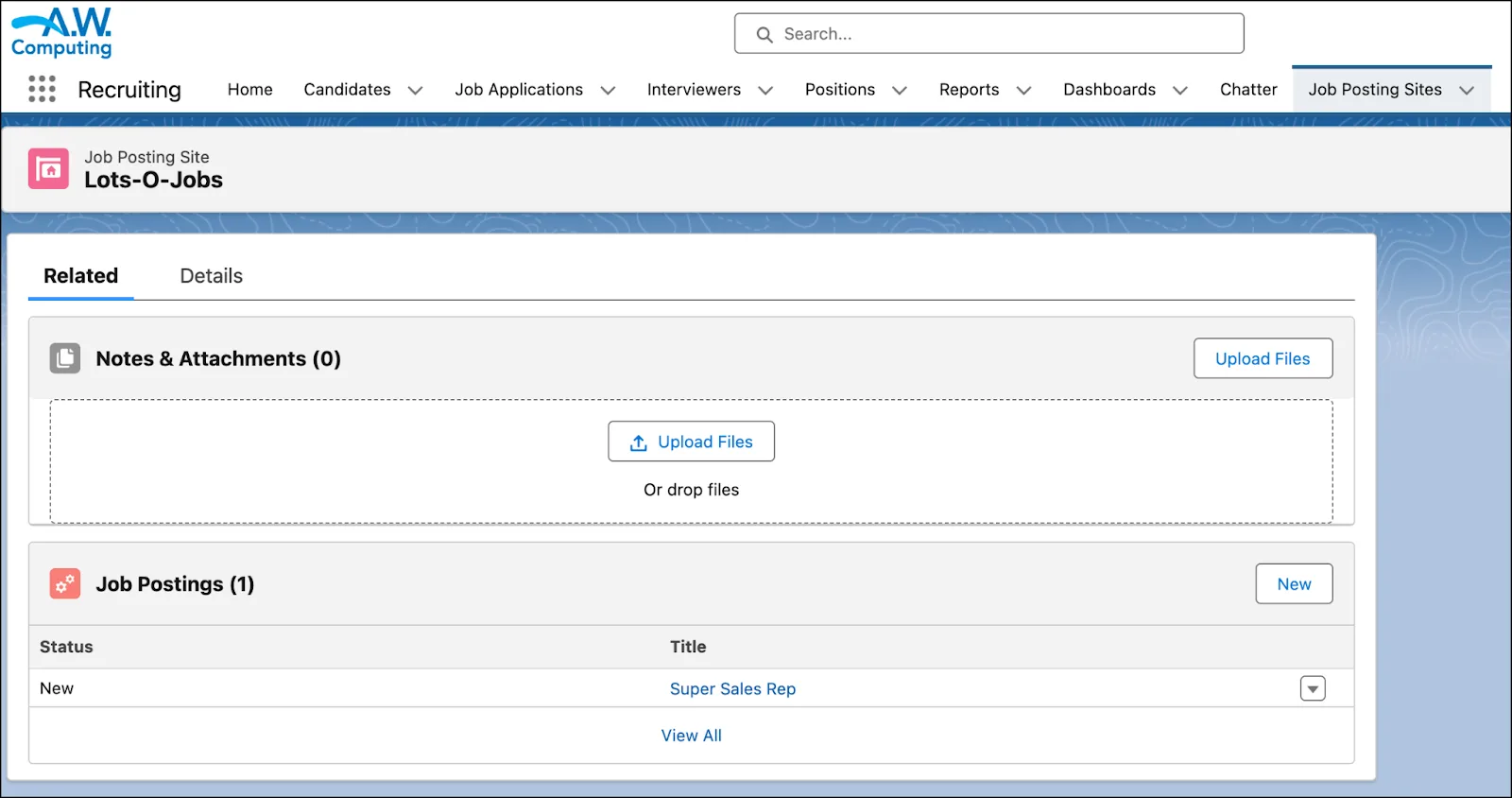This screenshot has width=1512, height=798.
Task: Click Upload Files button in drop zone
Action: 691,442
